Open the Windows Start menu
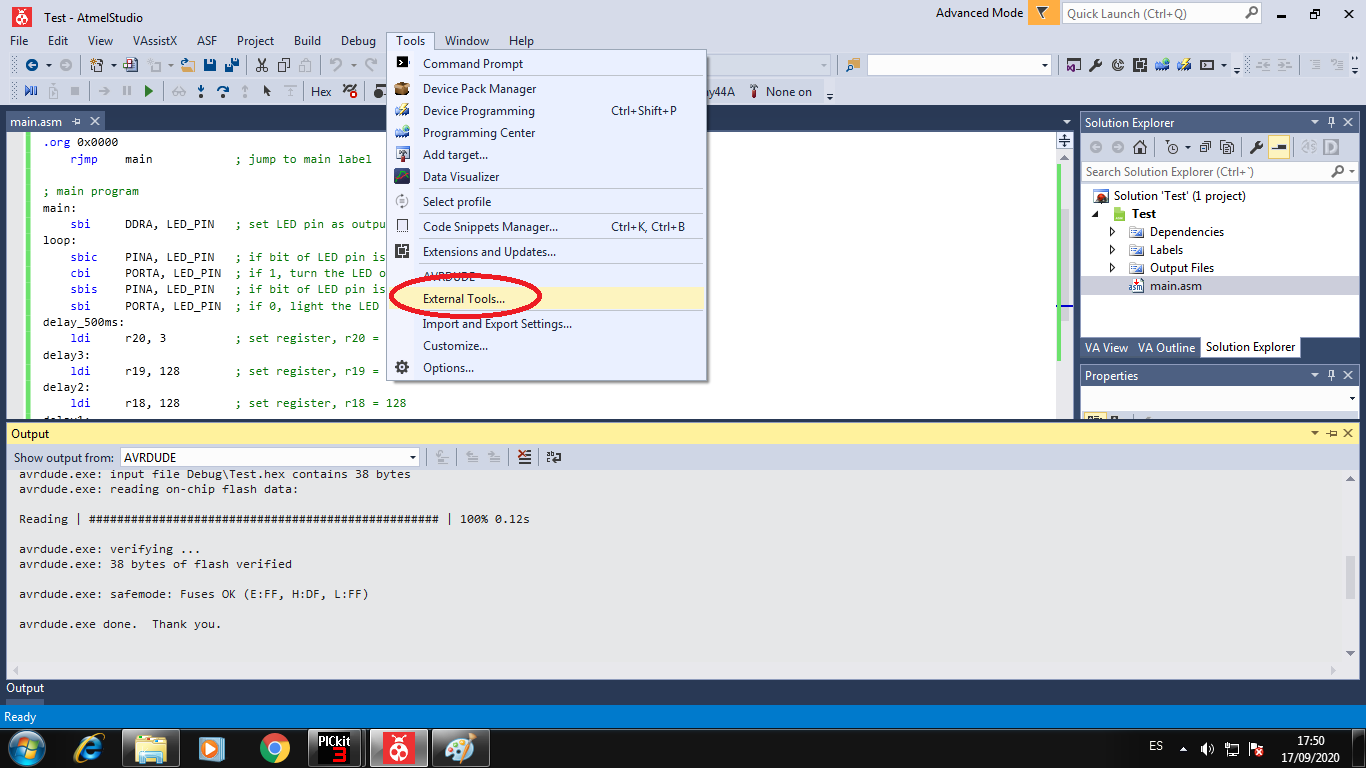 pos(25,747)
